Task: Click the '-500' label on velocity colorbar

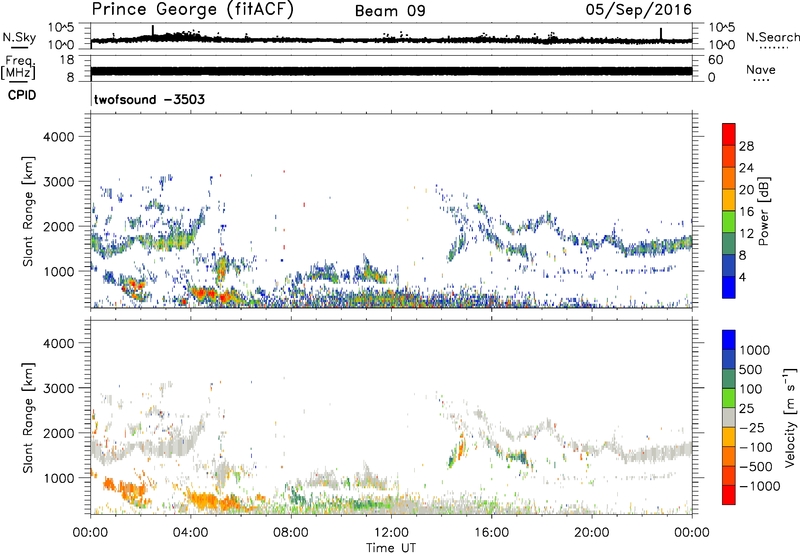Action: pos(756,466)
